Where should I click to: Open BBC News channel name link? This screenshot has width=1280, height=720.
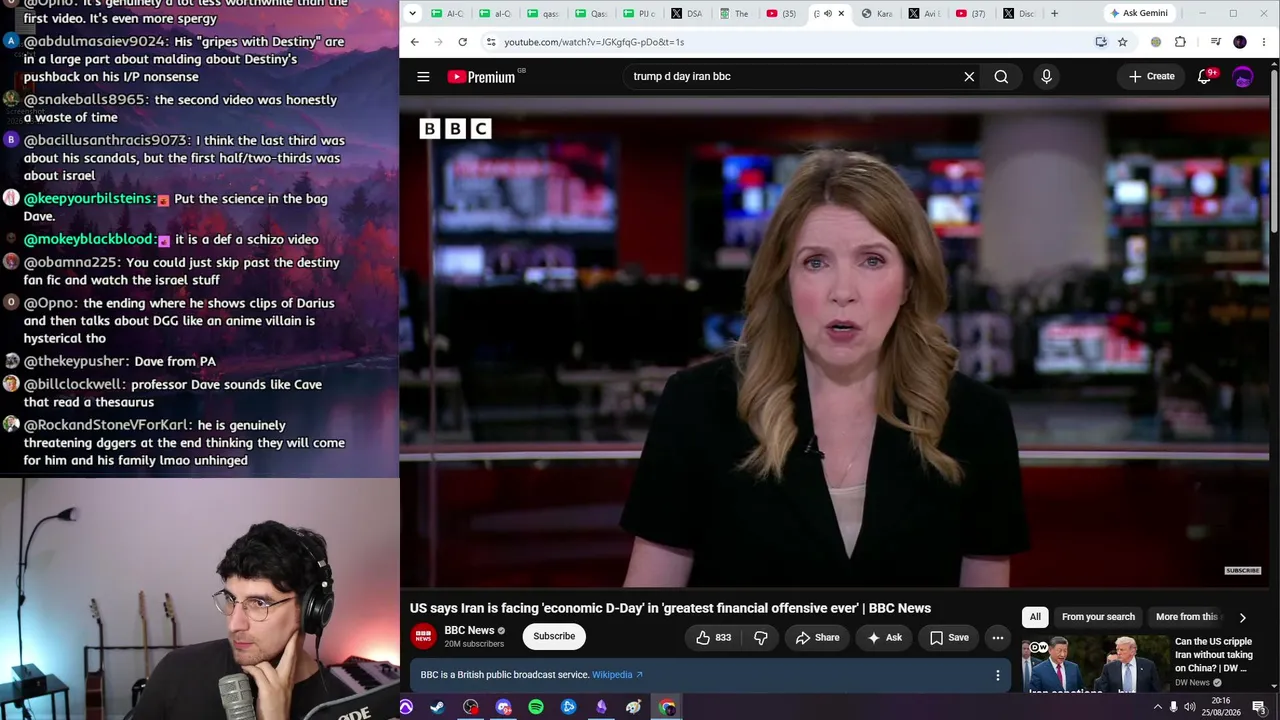point(469,630)
